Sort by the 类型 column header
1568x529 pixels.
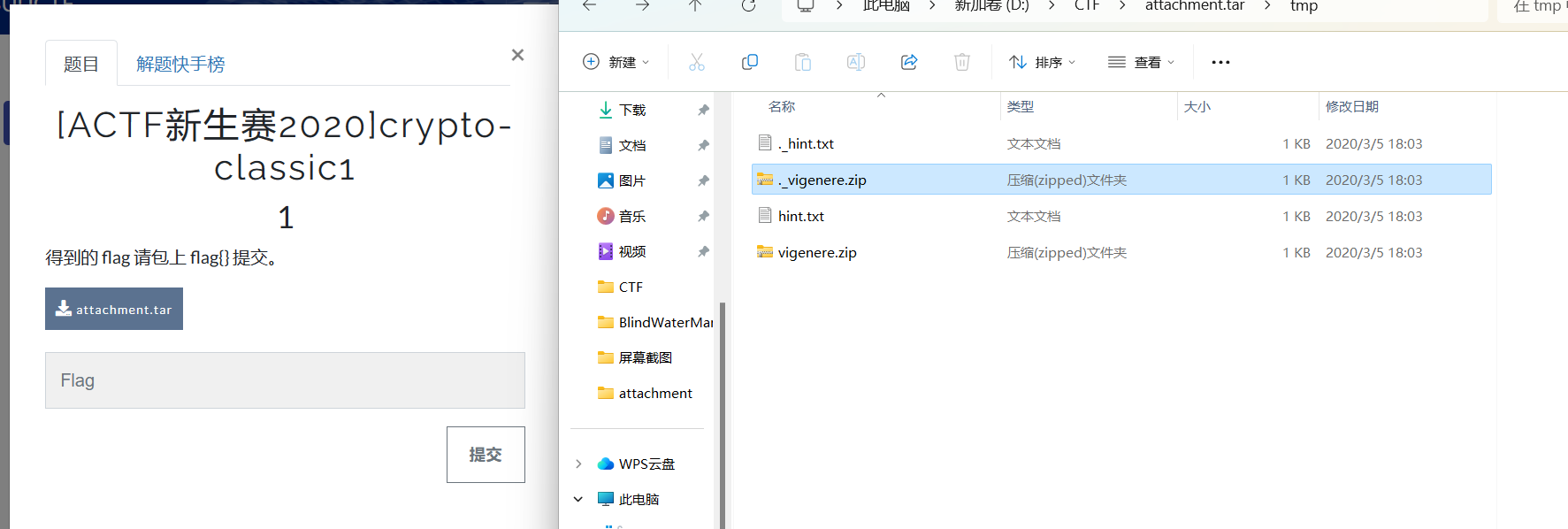pyautogui.click(x=1021, y=106)
